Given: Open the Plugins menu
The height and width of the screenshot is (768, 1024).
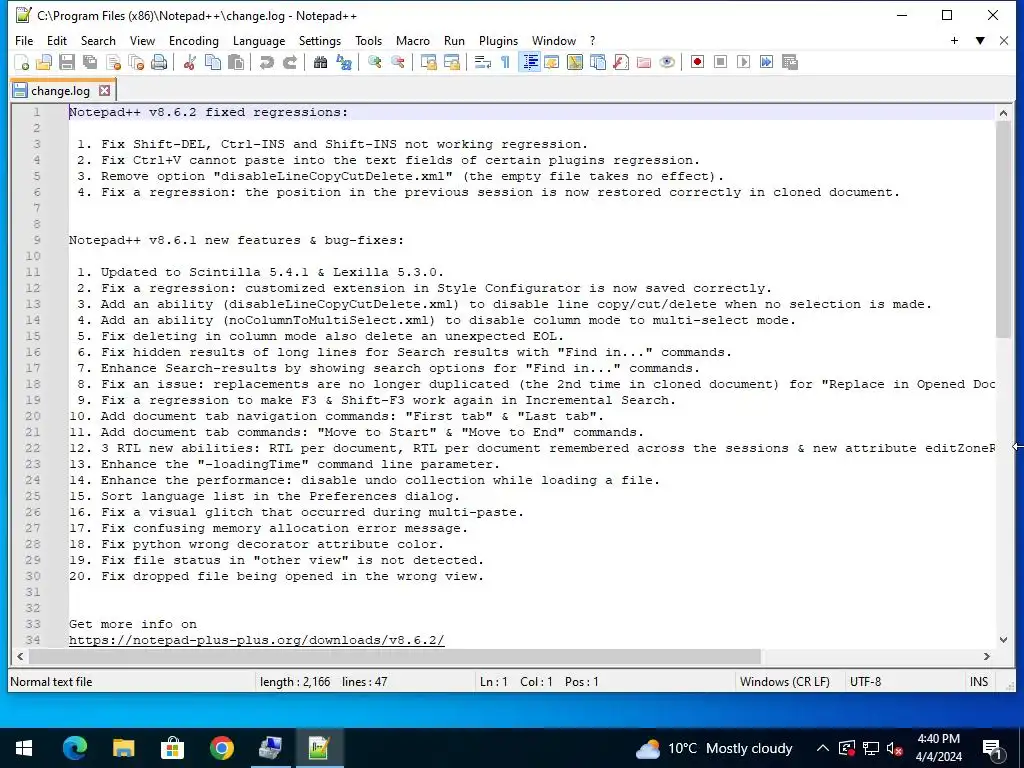Looking at the screenshot, I should click(498, 40).
